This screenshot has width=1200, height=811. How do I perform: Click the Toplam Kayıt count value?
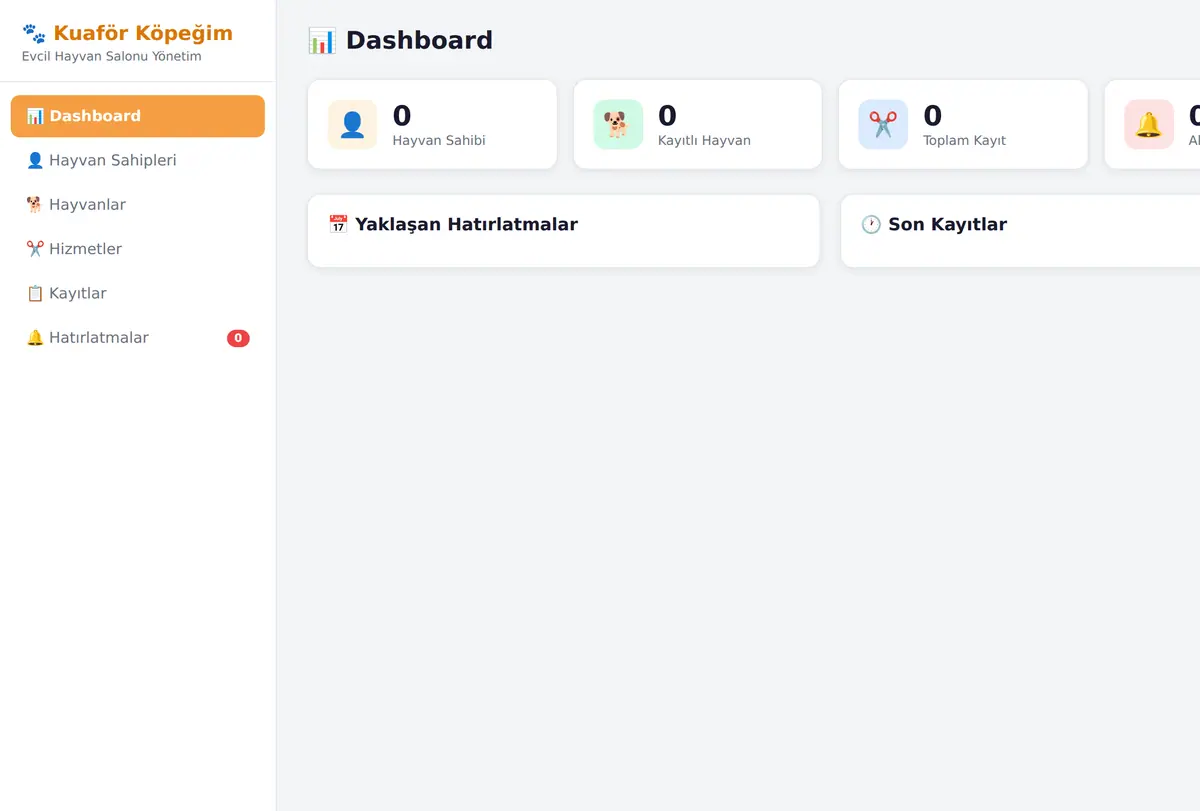(932, 116)
